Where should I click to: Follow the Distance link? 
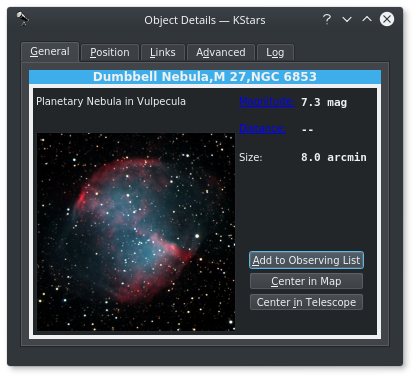[x=262, y=129]
